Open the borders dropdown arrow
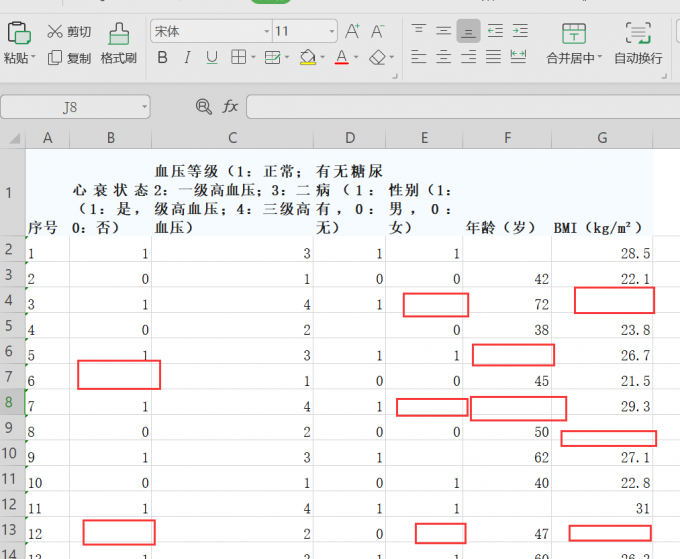680x559 pixels. (254, 57)
